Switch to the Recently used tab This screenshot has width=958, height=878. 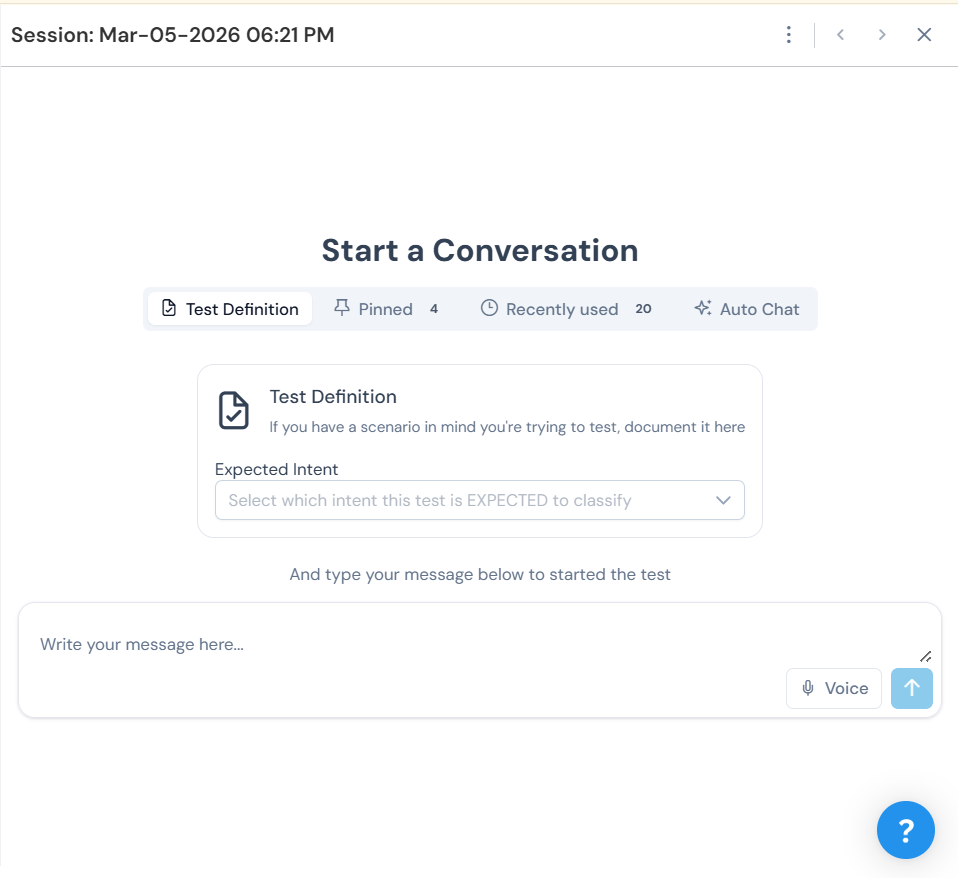point(562,309)
